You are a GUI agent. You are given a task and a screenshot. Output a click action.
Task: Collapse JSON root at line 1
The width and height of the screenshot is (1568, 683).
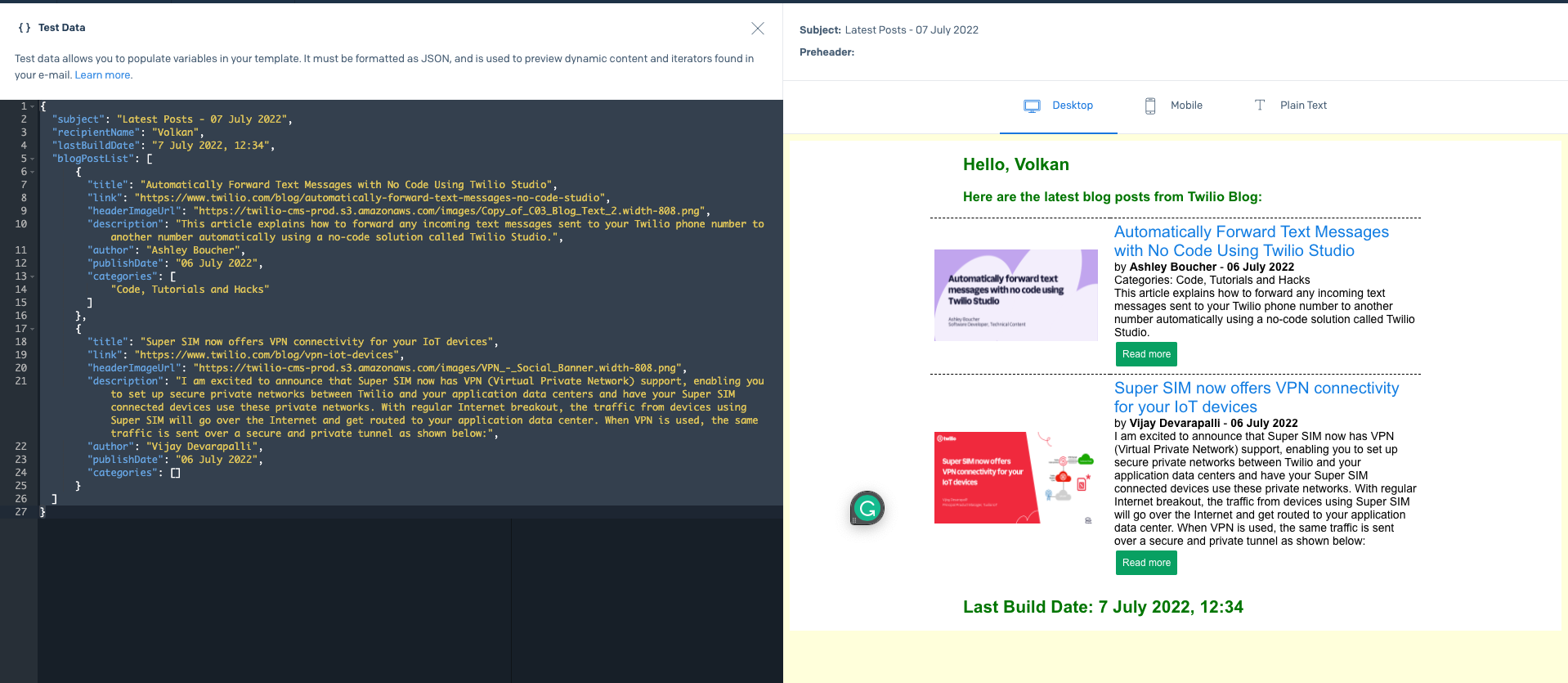click(x=33, y=106)
